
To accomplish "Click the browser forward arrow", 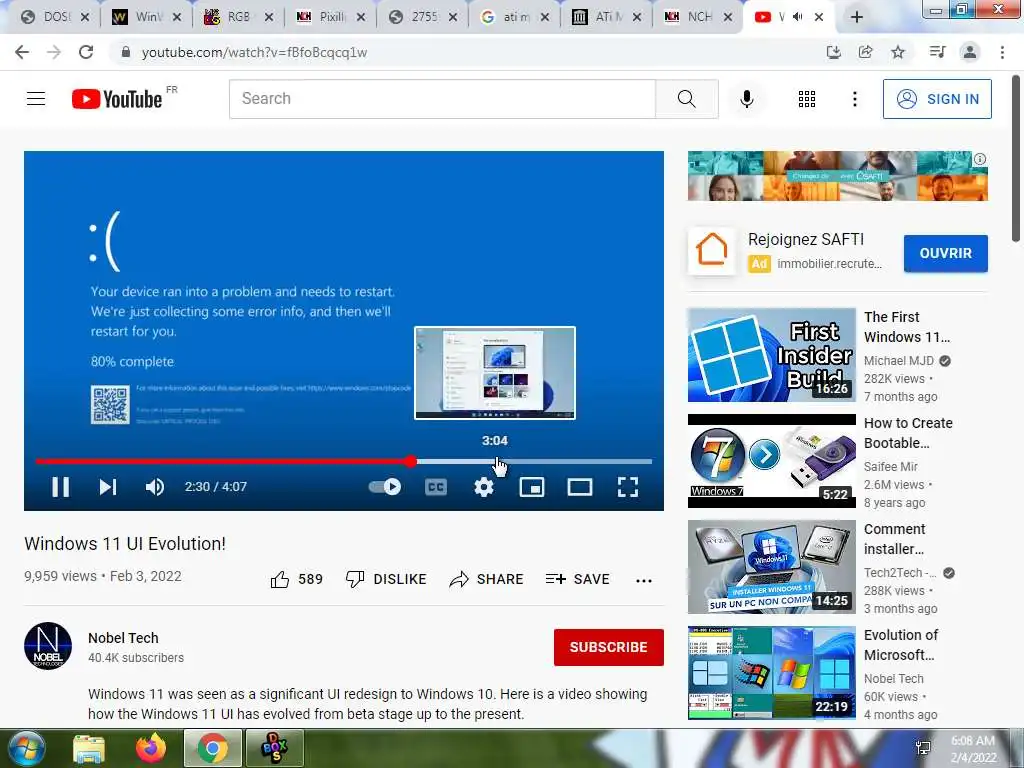I will [x=54, y=52].
